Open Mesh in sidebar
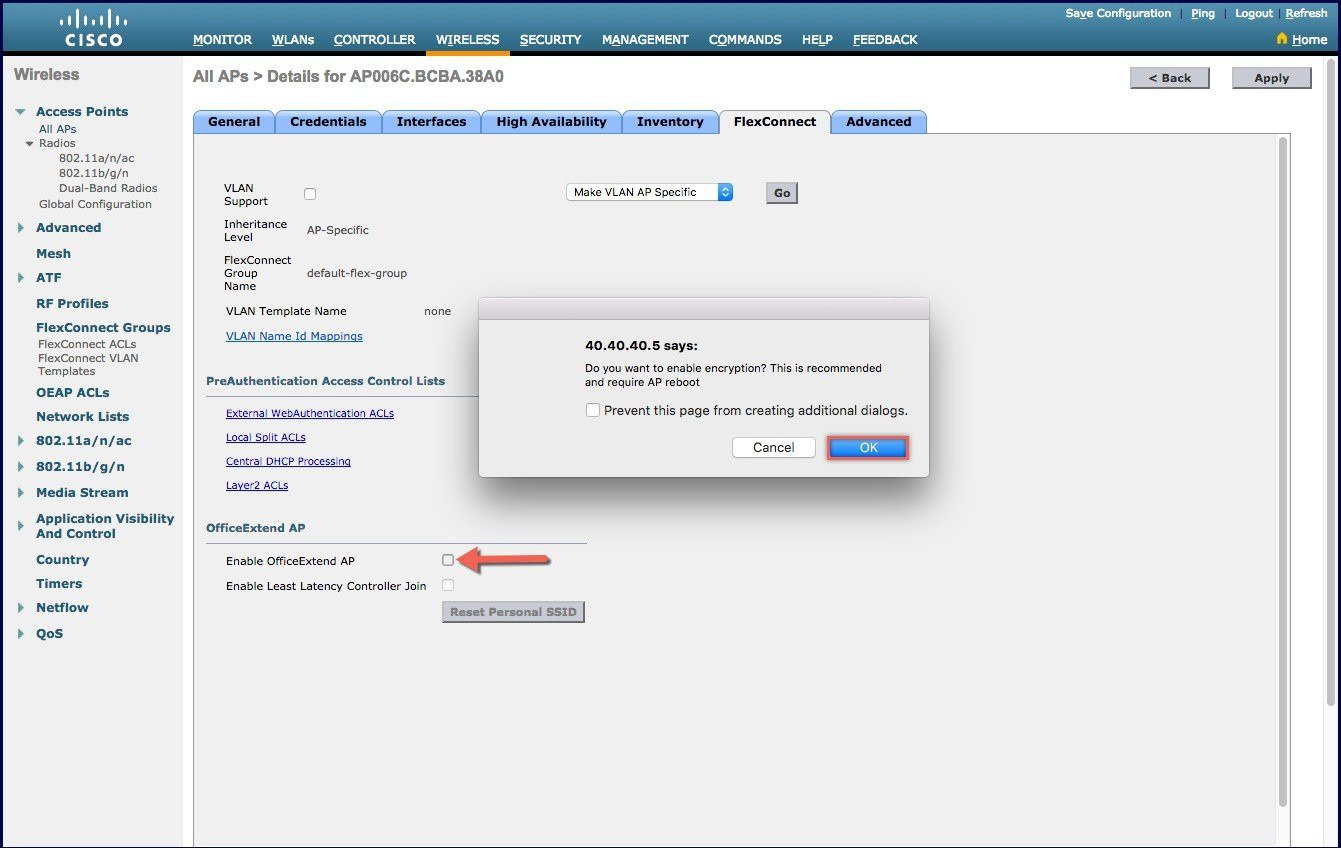The height and width of the screenshot is (850, 1341). pos(53,253)
